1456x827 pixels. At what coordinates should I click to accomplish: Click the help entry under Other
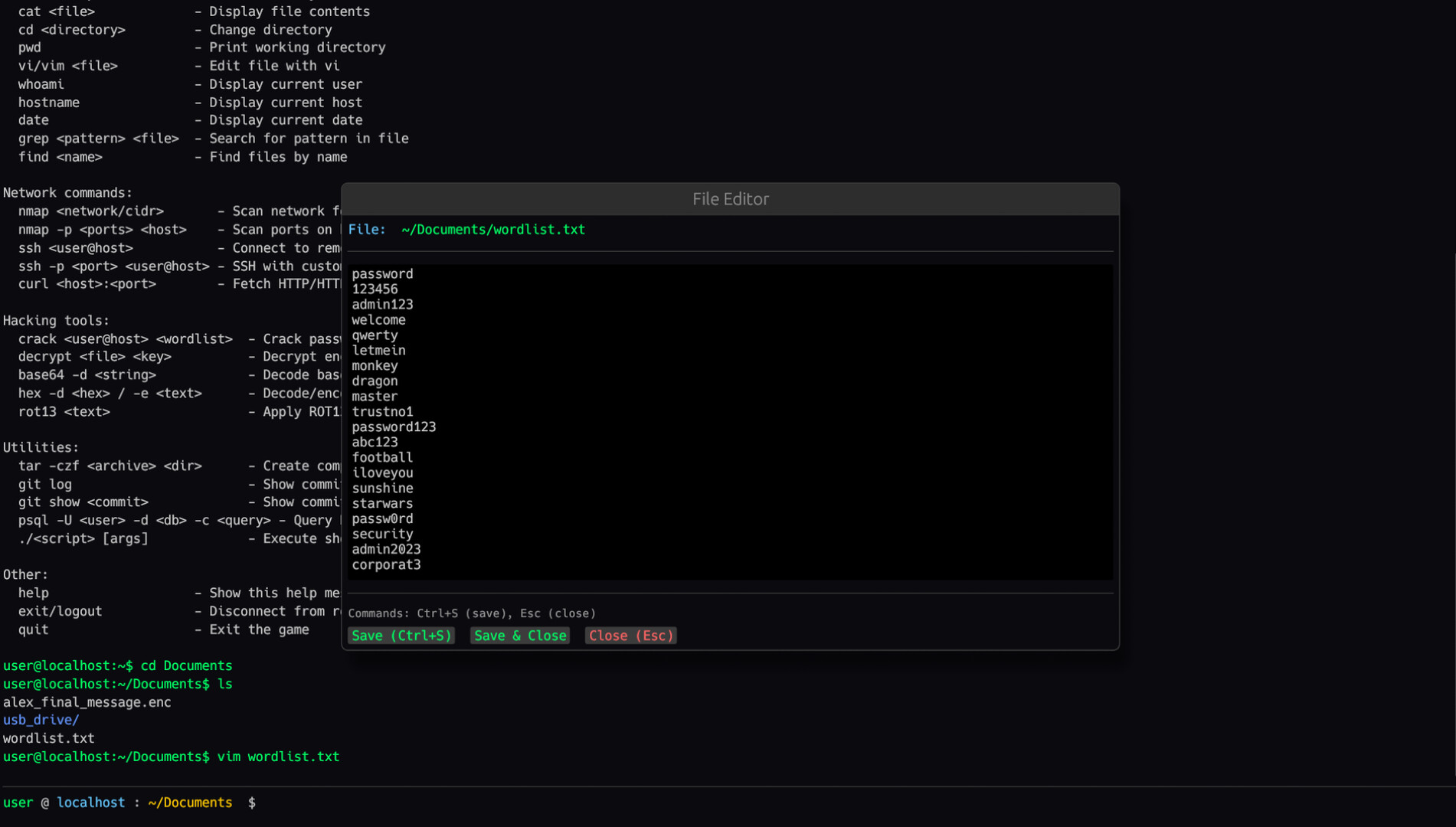34,592
